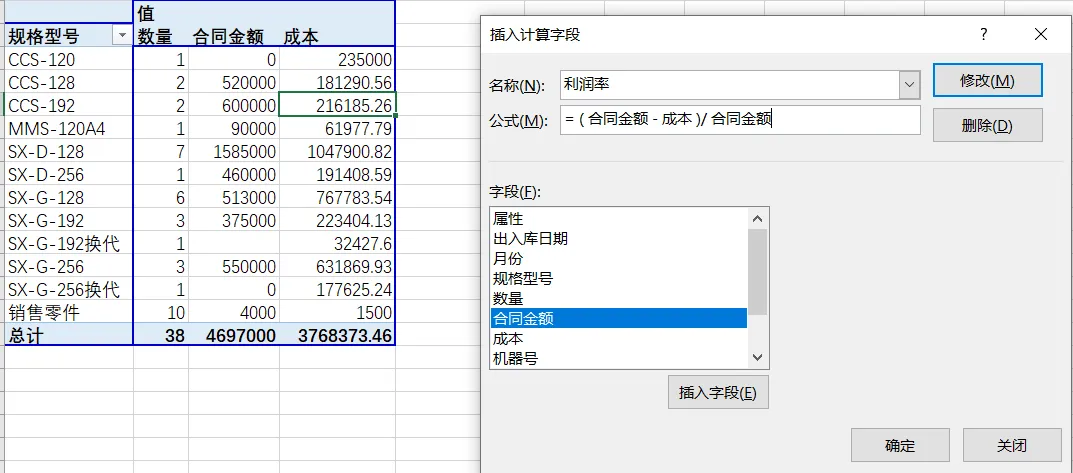The image size is (1073, 473).
Task: Confirm with the 确定 button
Action: coord(900,445)
